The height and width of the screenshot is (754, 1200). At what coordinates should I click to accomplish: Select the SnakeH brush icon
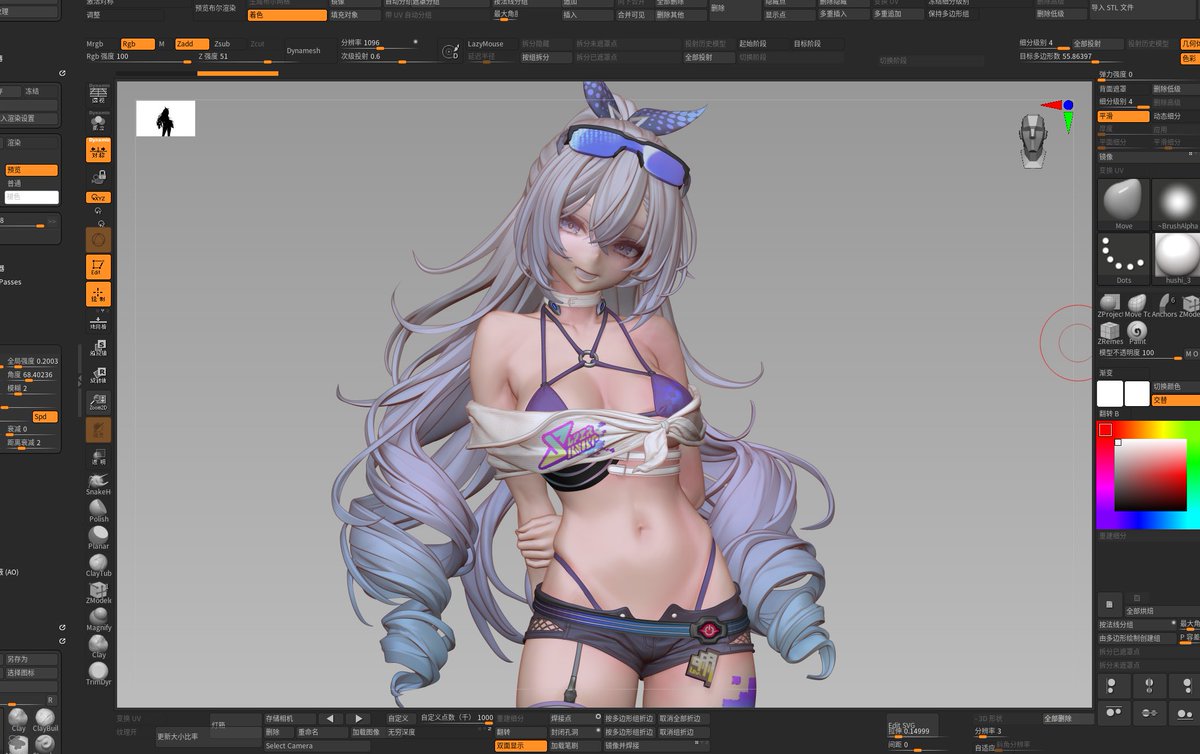(99, 484)
